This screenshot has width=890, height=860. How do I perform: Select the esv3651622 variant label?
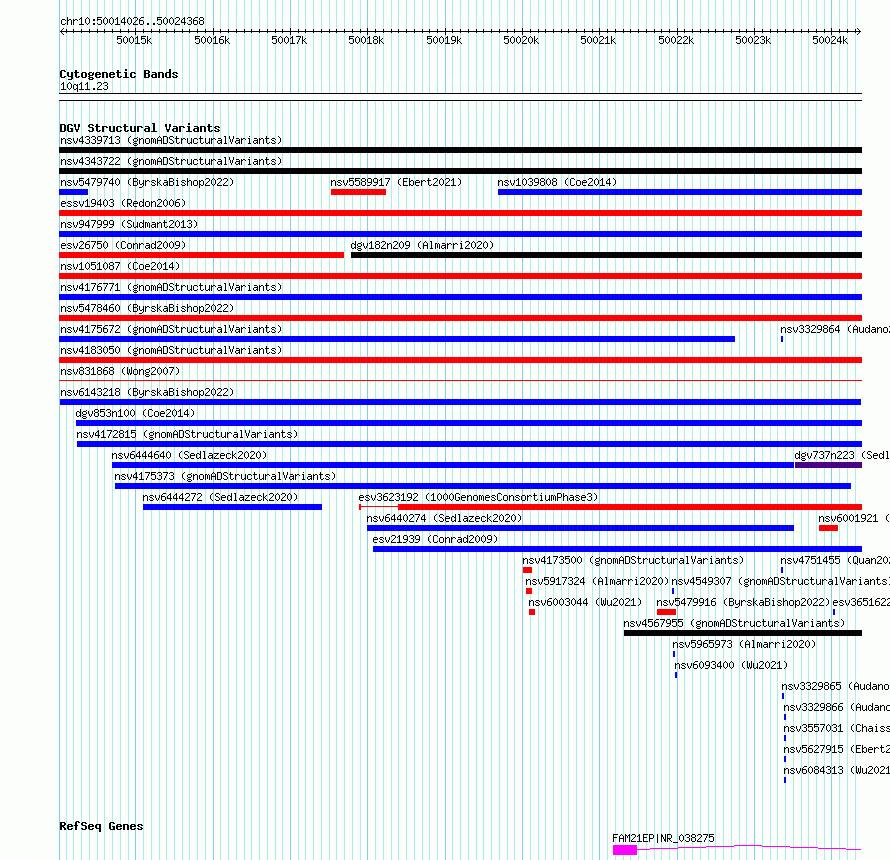tap(861, 602)
